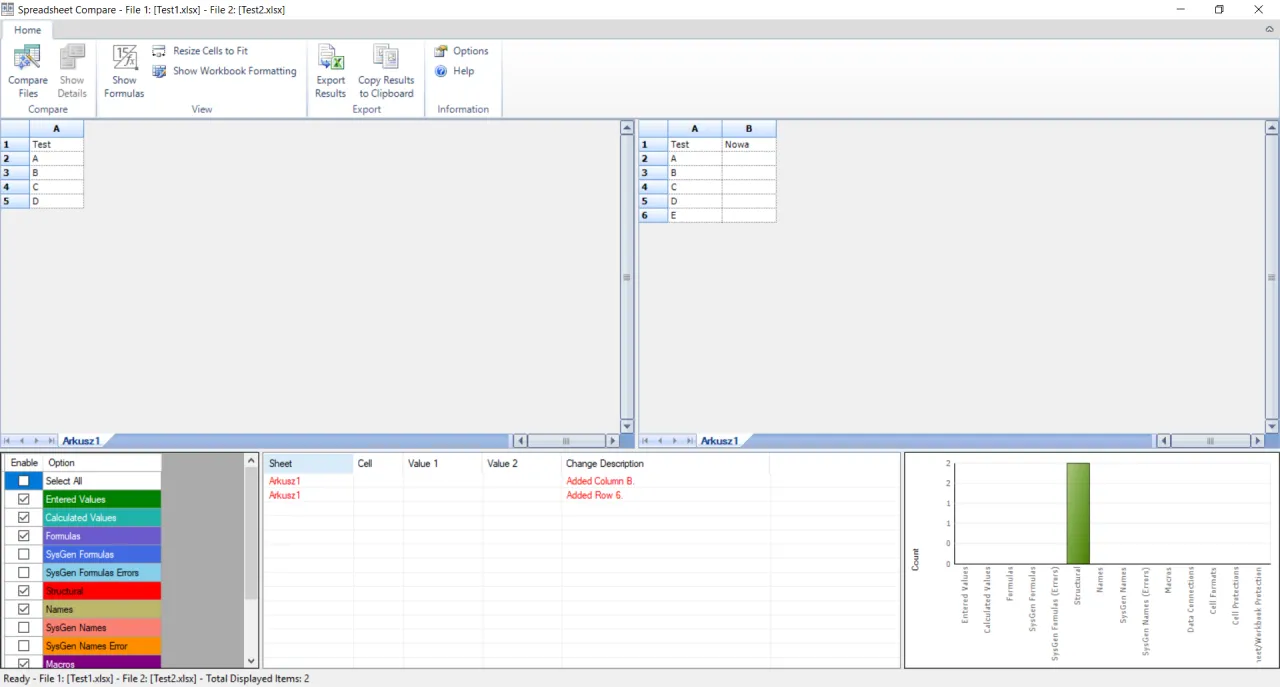The image size is (1280, 687).
Task: Switch to the Home ribbon tab
Action: point(27,30)
